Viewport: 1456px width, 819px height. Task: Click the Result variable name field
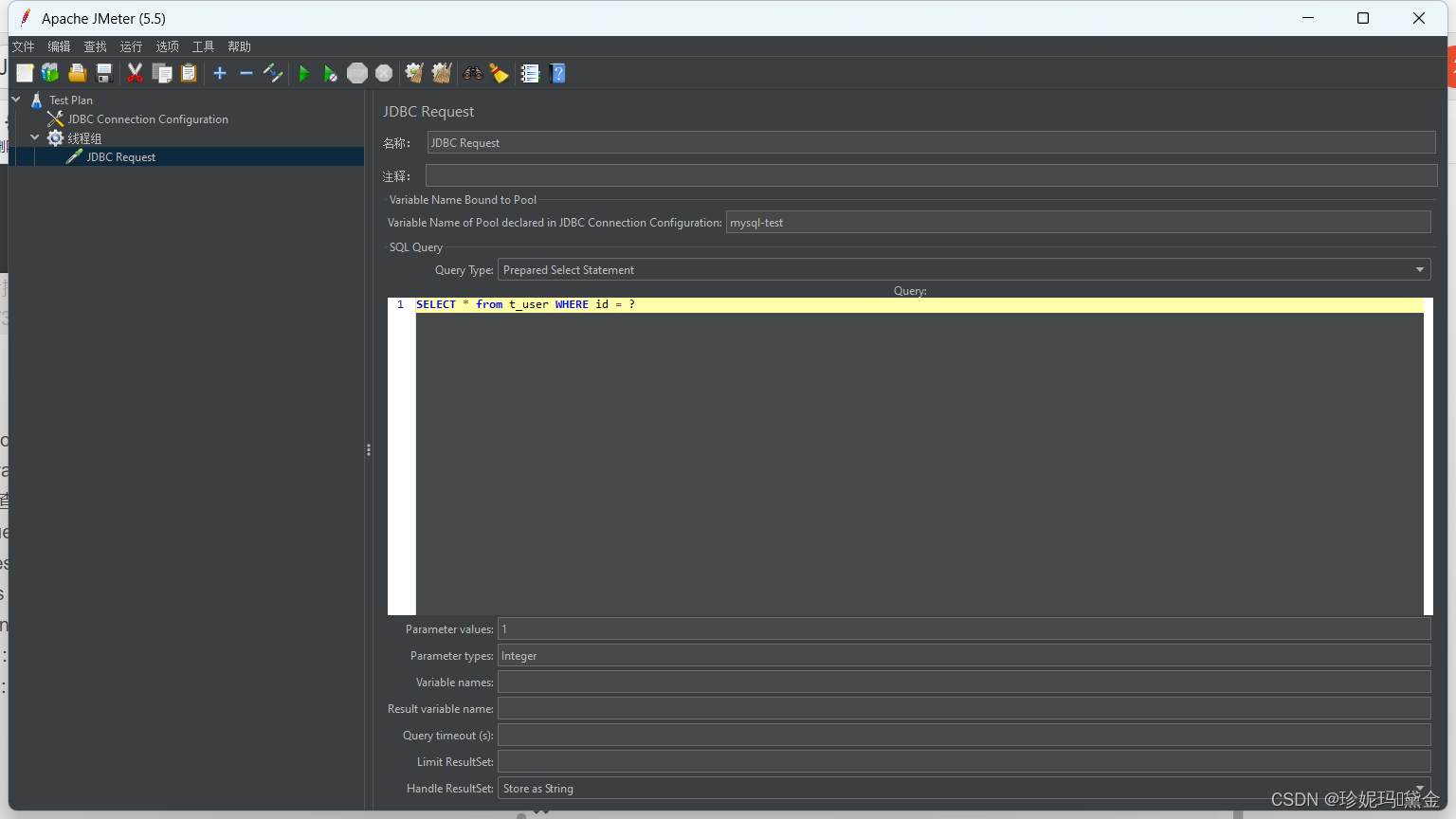point(964,709)
